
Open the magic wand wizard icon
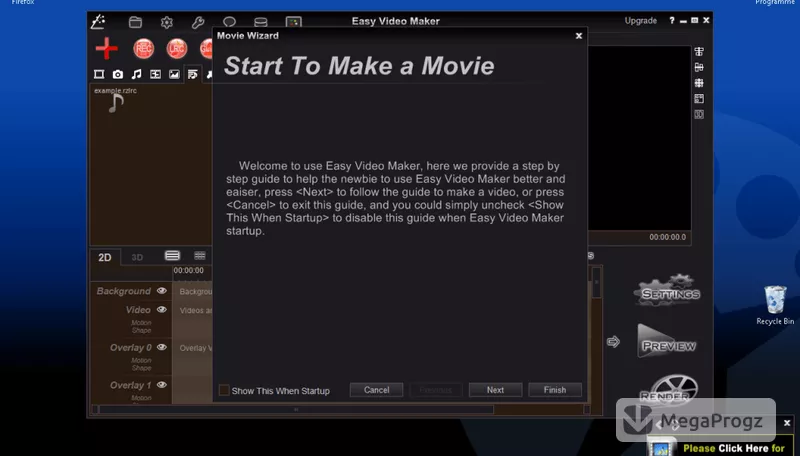98,21
